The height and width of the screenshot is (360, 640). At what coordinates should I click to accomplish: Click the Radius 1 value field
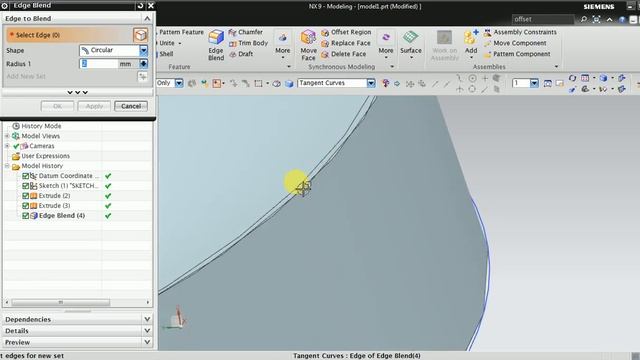99,64
